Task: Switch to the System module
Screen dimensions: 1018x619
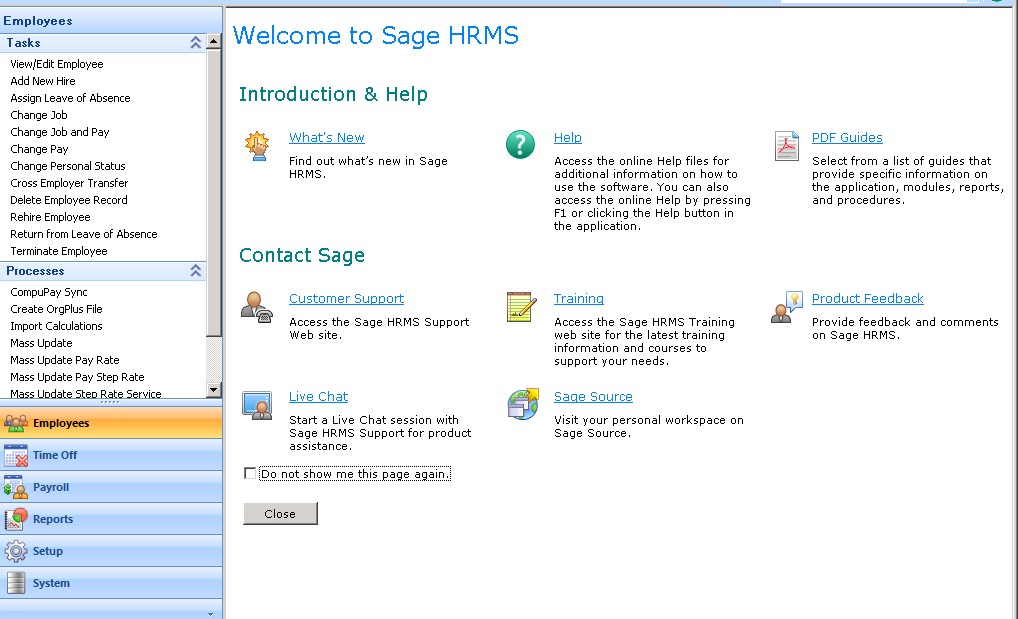Action: [x=111, y=583]
